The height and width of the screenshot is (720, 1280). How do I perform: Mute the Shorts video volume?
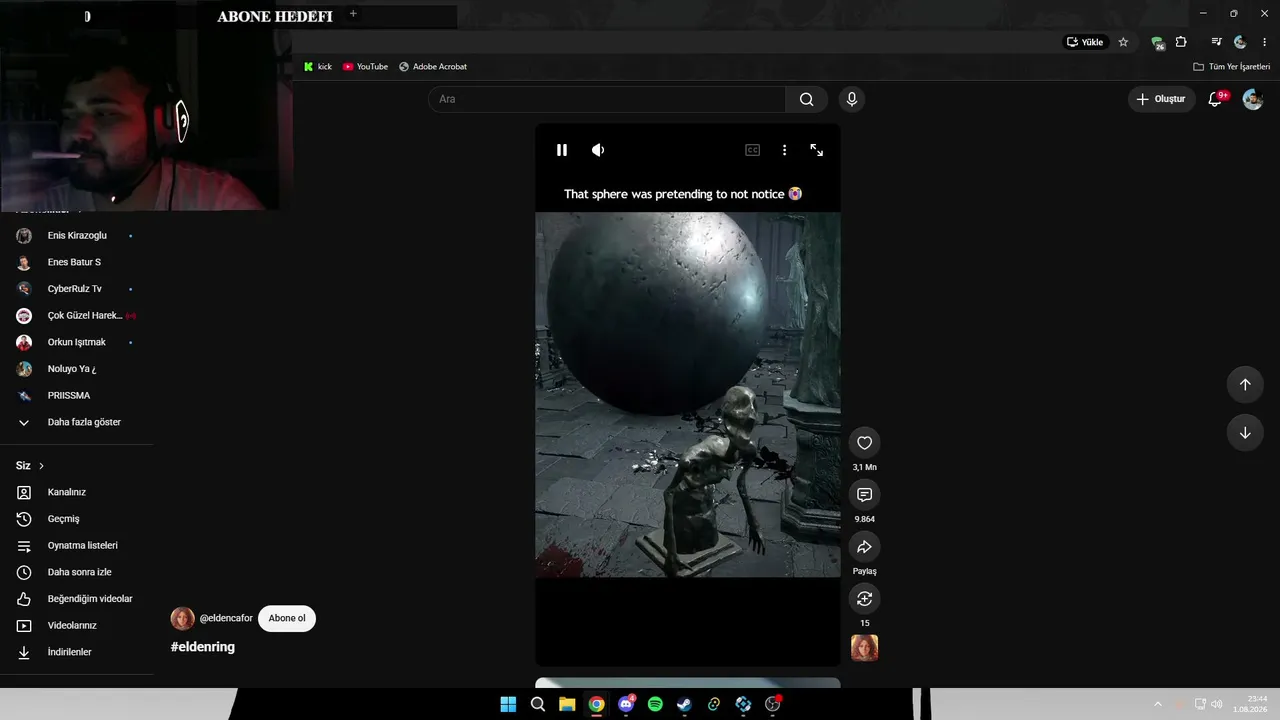pos(598,150)
